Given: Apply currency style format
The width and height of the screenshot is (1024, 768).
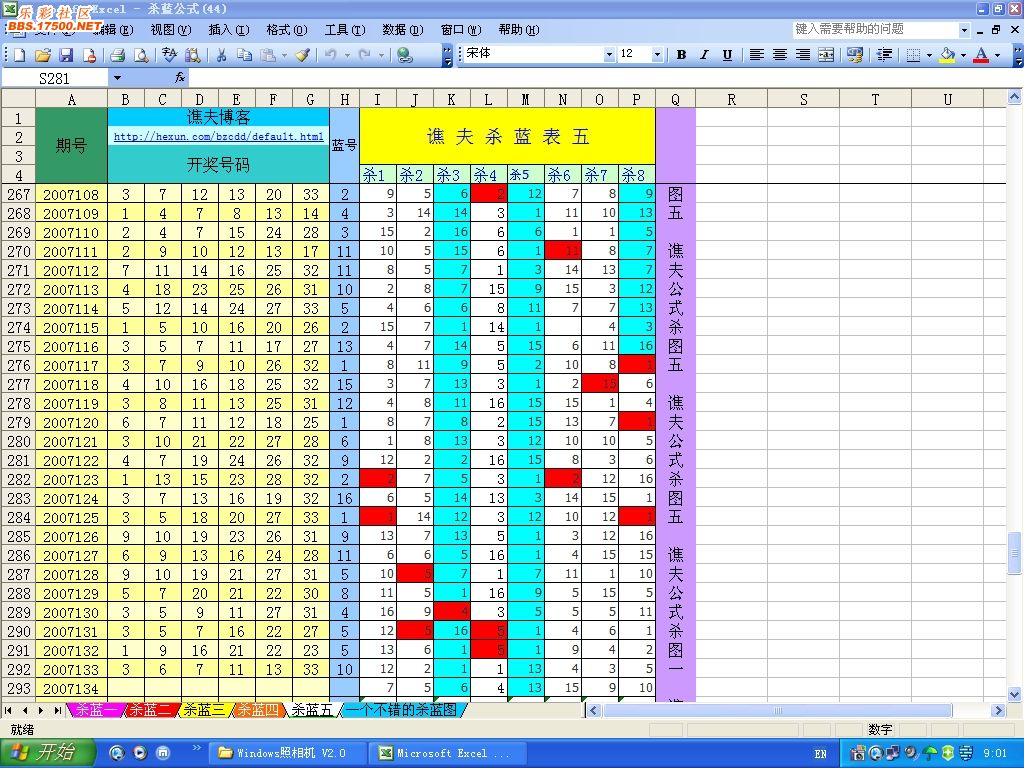Looking at the screenshot, I should click(x=855, y=55).
